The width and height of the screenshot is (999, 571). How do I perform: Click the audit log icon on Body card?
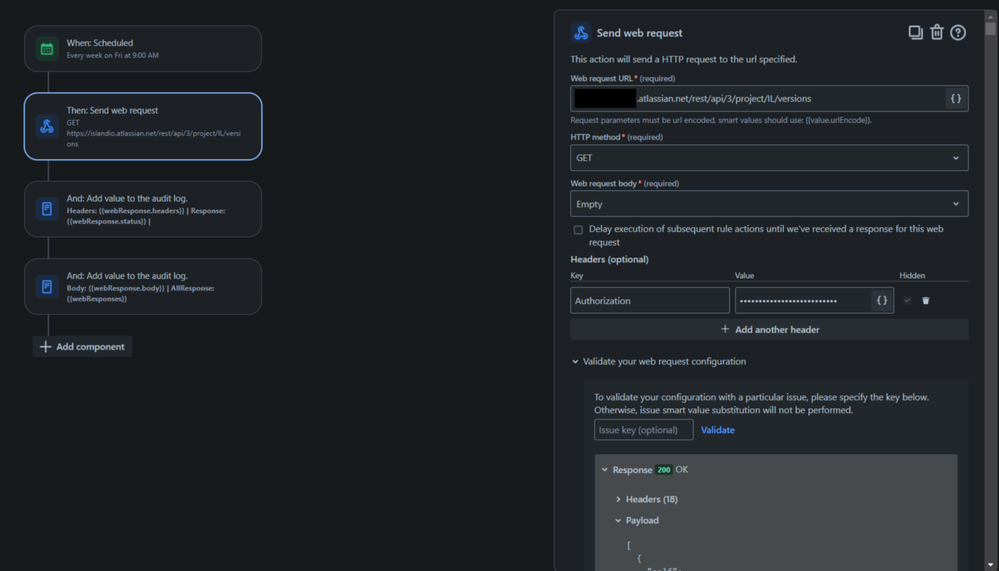(x=47, y=287)
